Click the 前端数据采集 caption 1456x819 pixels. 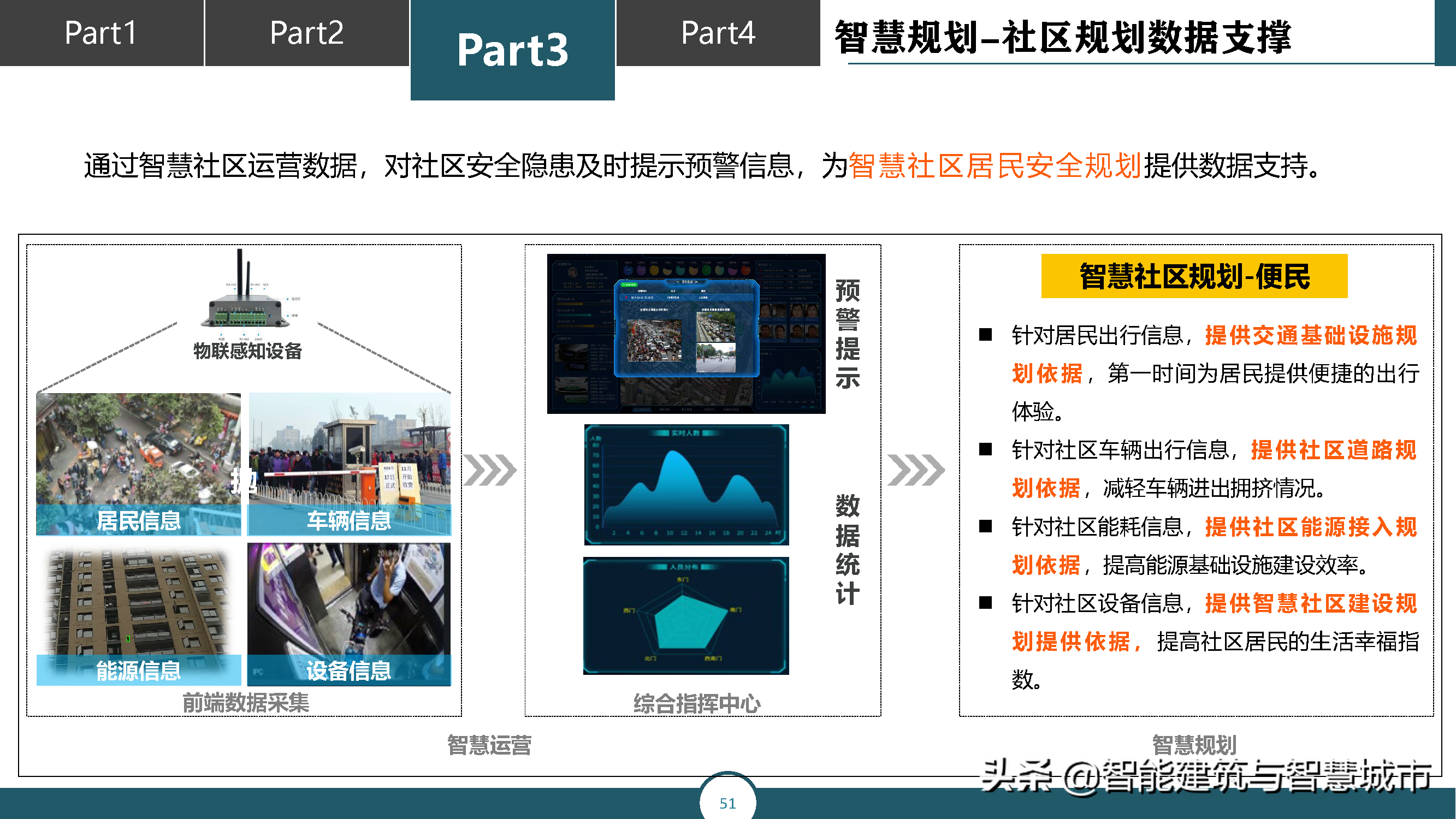coord(246,703)
